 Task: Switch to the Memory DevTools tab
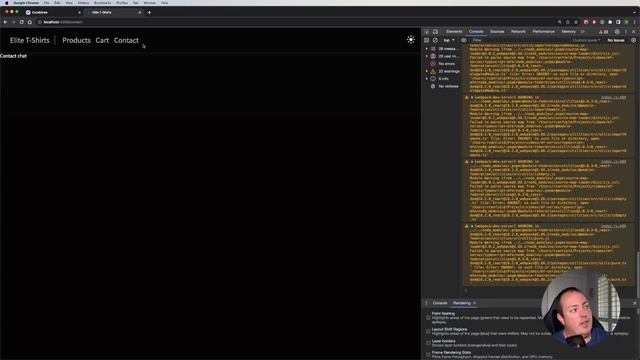click(x=569, y=31)
